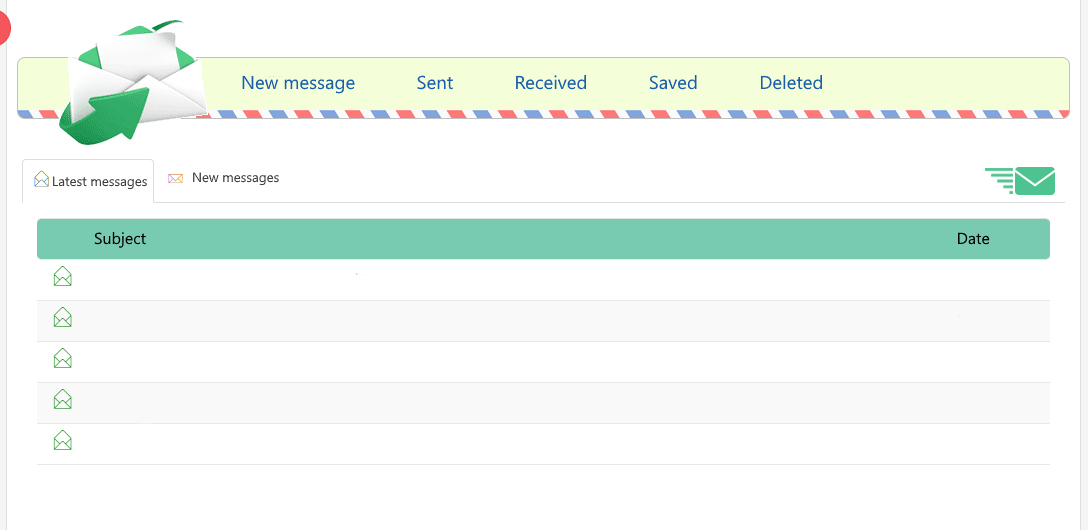The width and height of the screenshot is (1088, 530).
Task: Go to the Sent folder
Action: point(435,83)
